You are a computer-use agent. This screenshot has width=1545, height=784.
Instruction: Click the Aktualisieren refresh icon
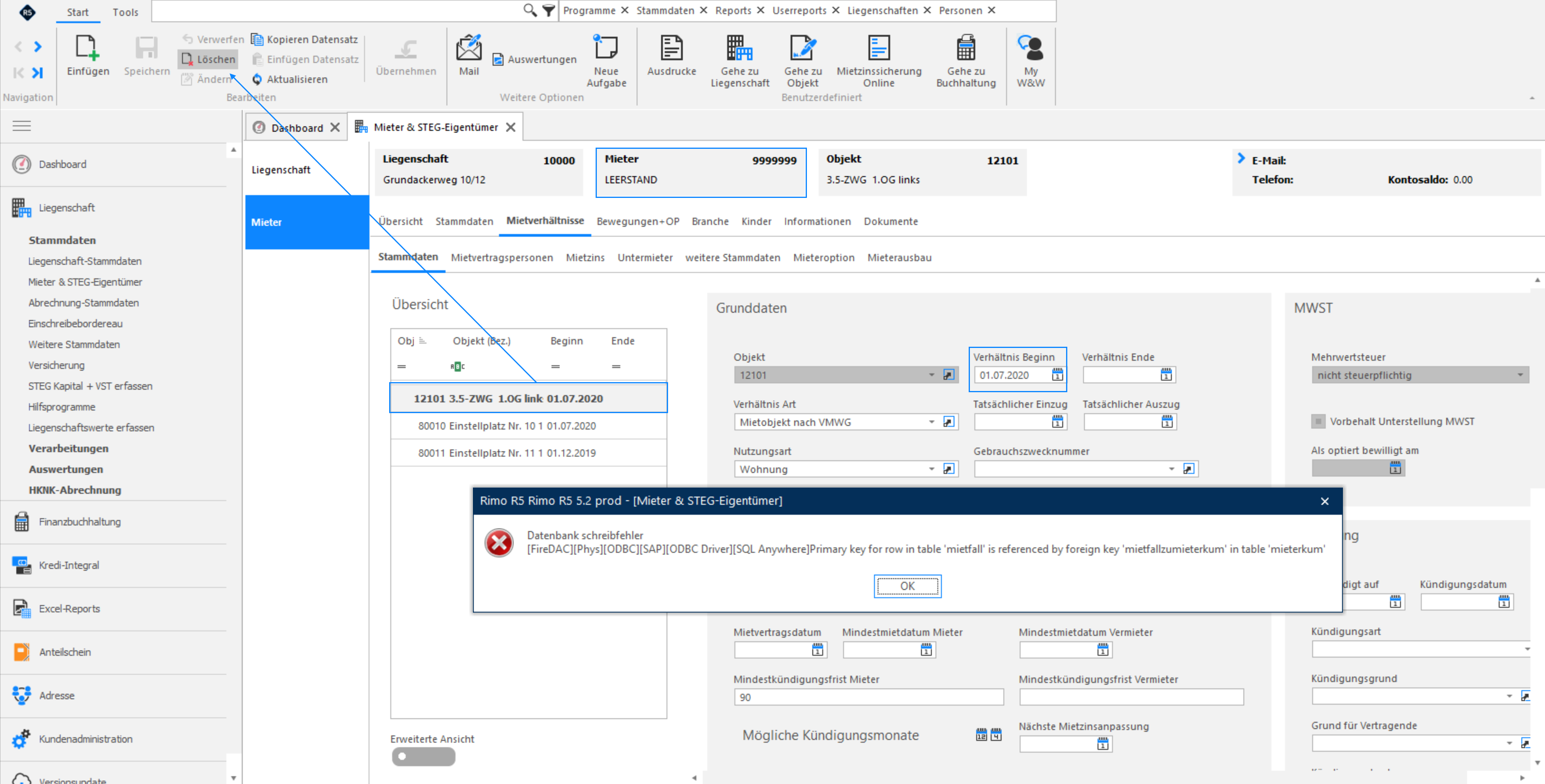(x=257, y=79)
